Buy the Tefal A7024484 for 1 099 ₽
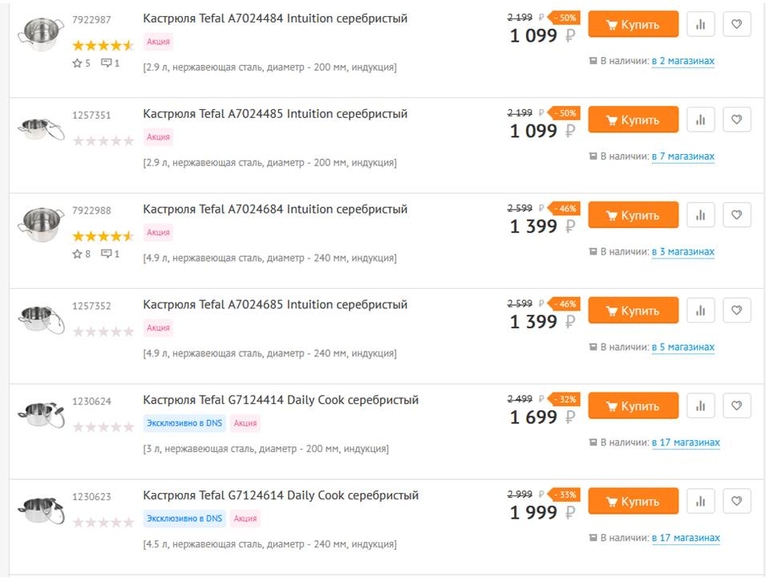The image size is (770, 578). pyautogui.click(x=633, y=24)
